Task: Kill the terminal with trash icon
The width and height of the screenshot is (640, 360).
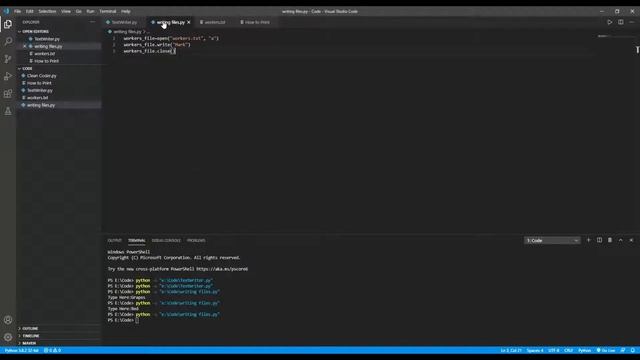Action: (610, 240)
